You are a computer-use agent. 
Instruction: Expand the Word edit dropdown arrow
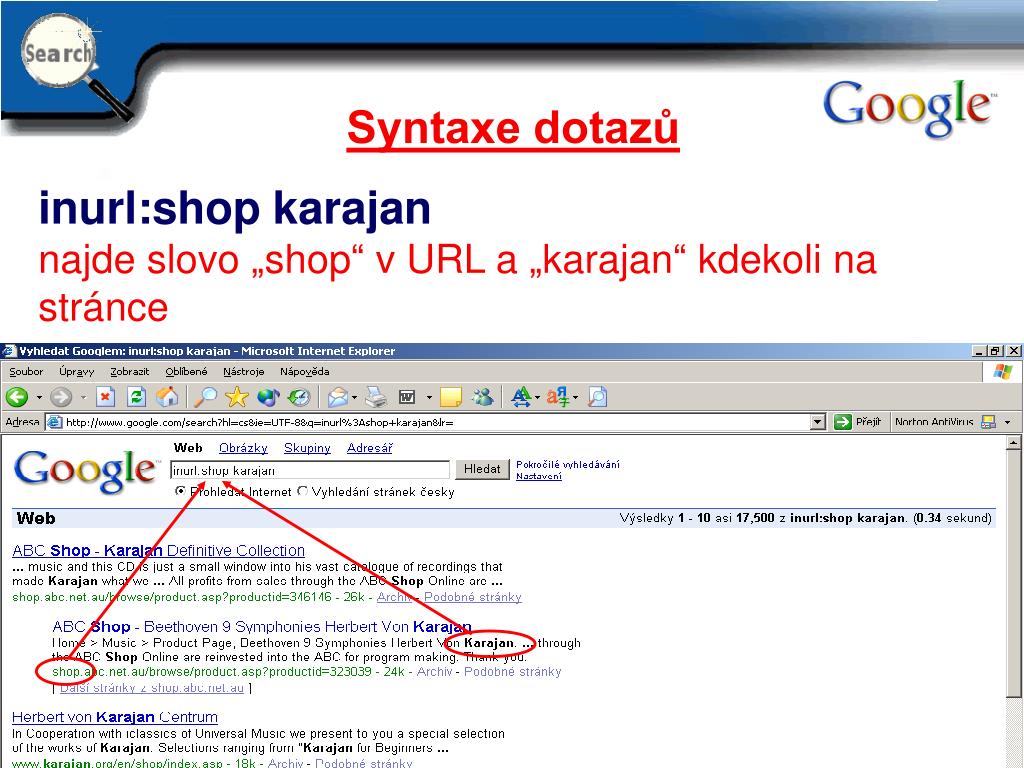(x=429, y=397)
